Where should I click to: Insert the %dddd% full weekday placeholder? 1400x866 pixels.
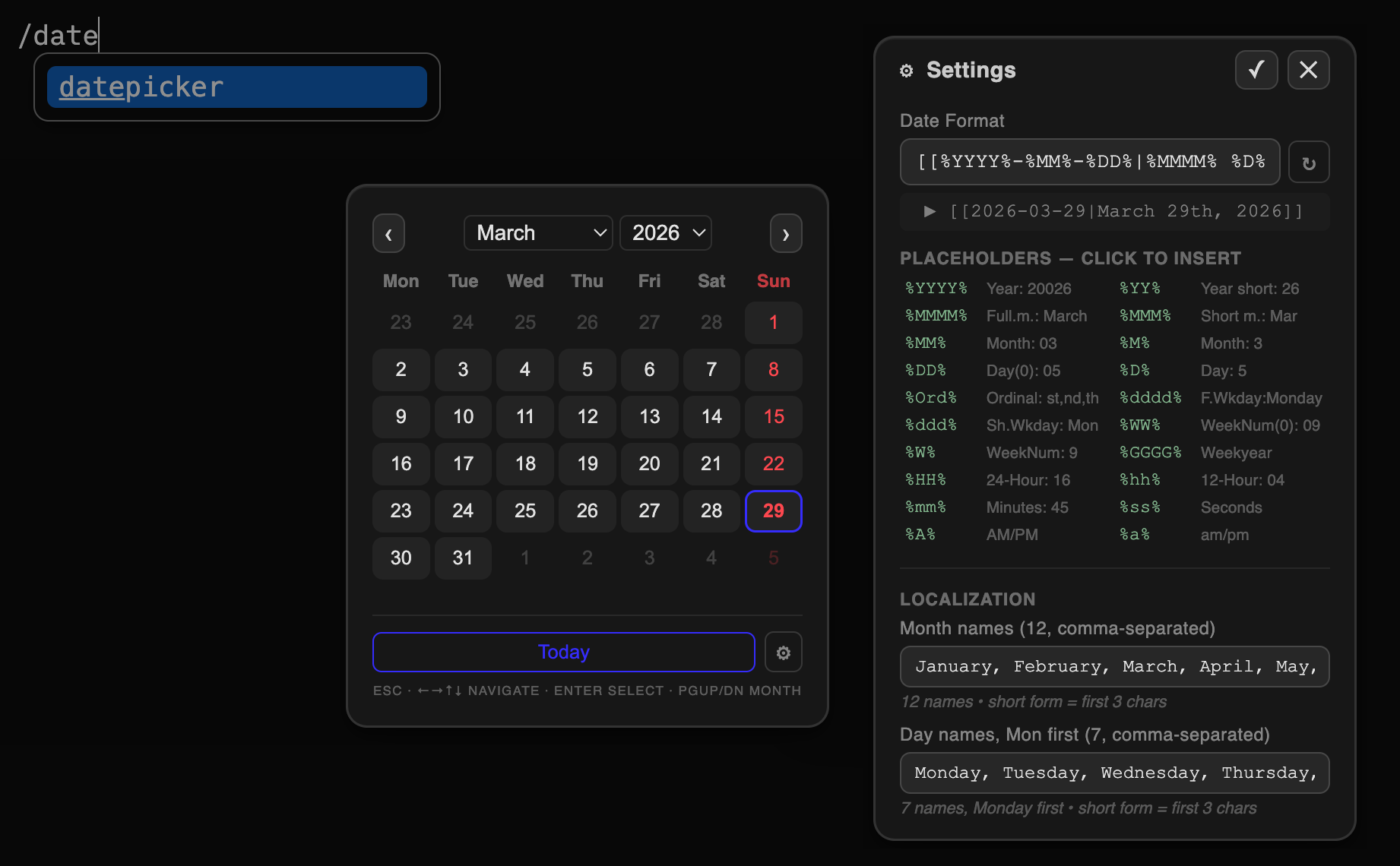click(1150, 398)
